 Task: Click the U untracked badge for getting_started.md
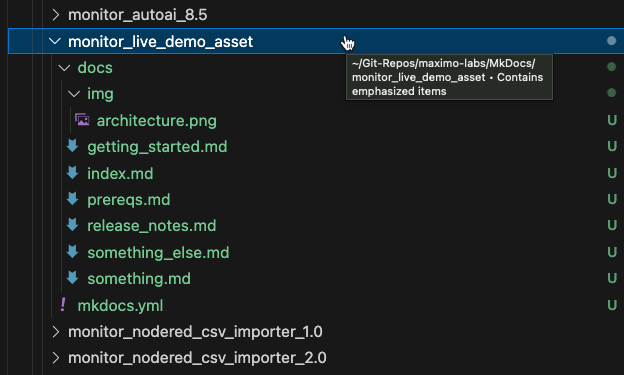pyautogui.click(x=612, y=146)
